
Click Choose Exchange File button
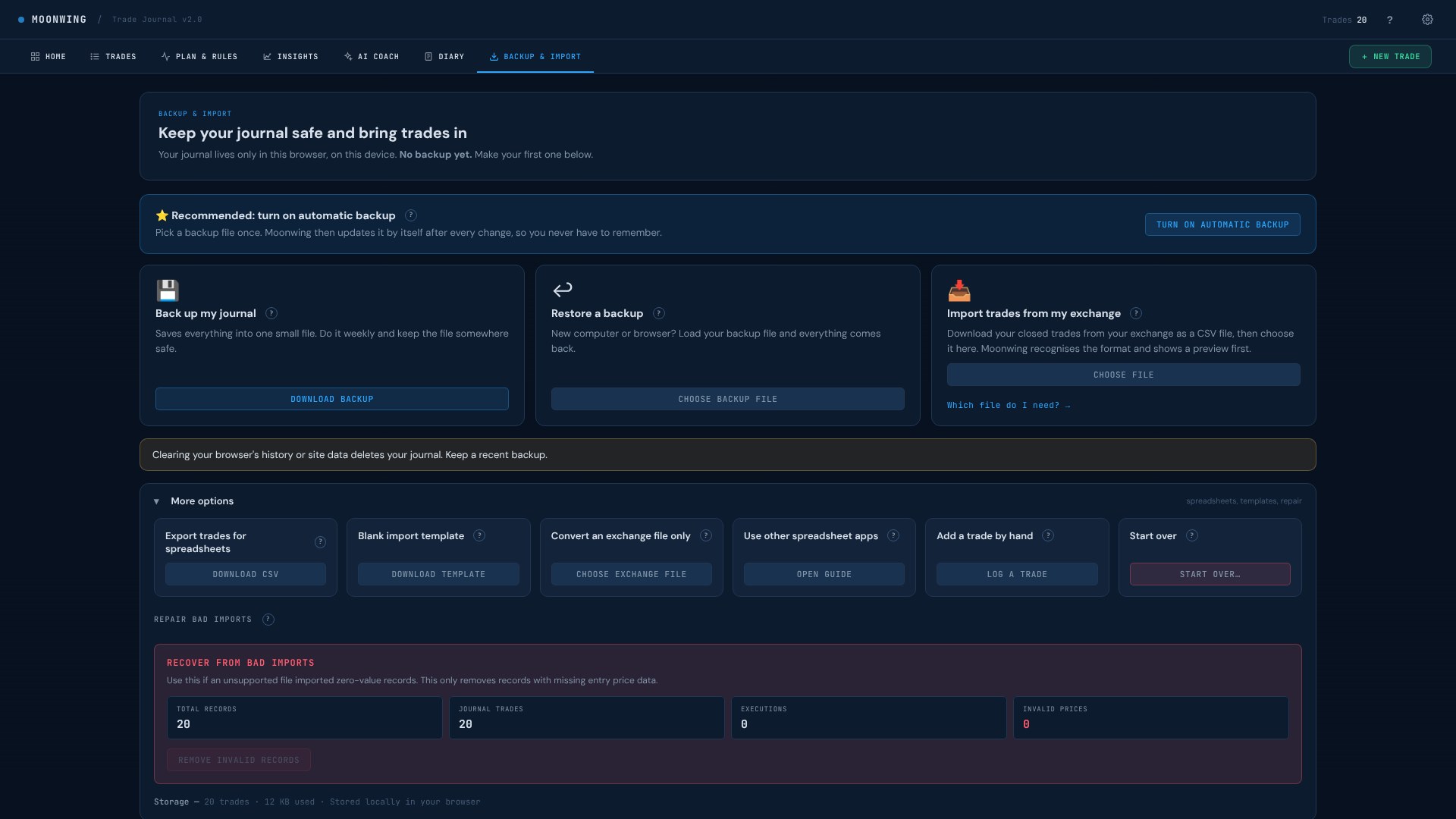[632, 574]
